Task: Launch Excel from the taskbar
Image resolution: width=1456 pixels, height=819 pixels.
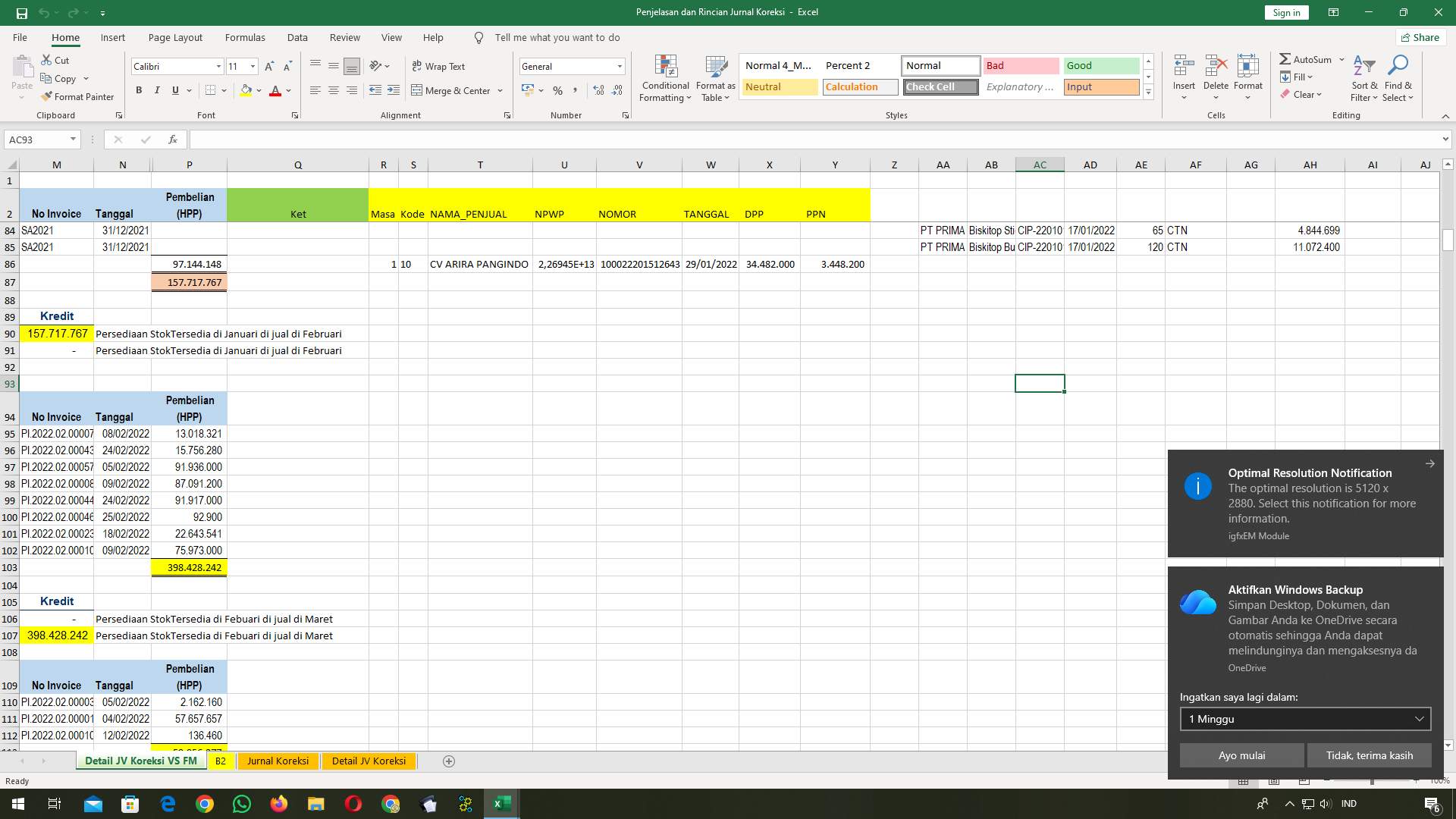Action: click(x=501, y=803)
